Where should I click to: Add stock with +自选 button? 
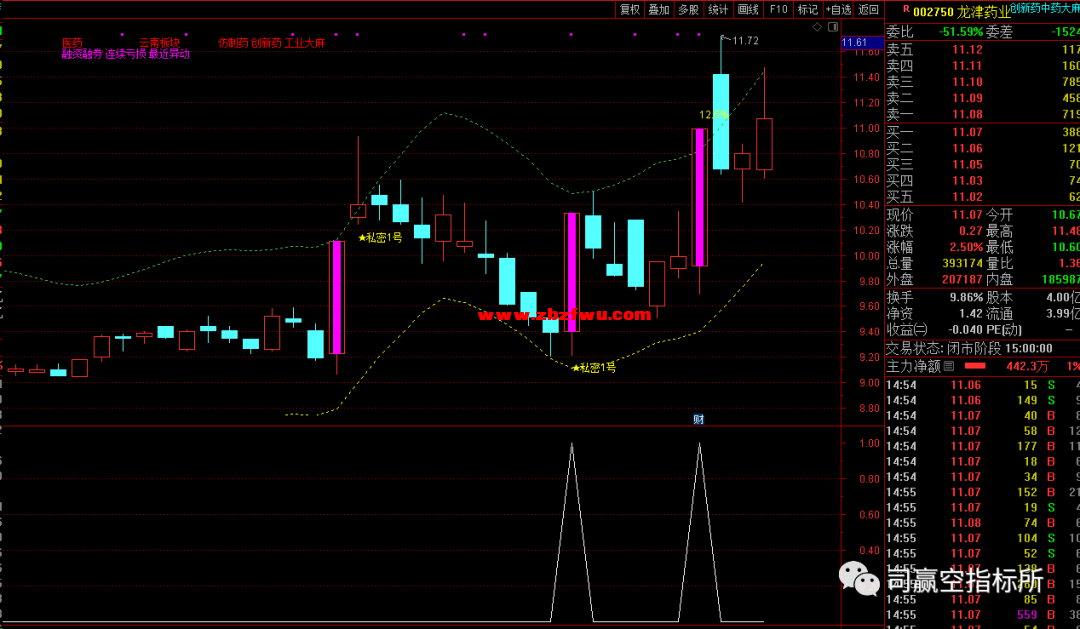click(838, 10)
